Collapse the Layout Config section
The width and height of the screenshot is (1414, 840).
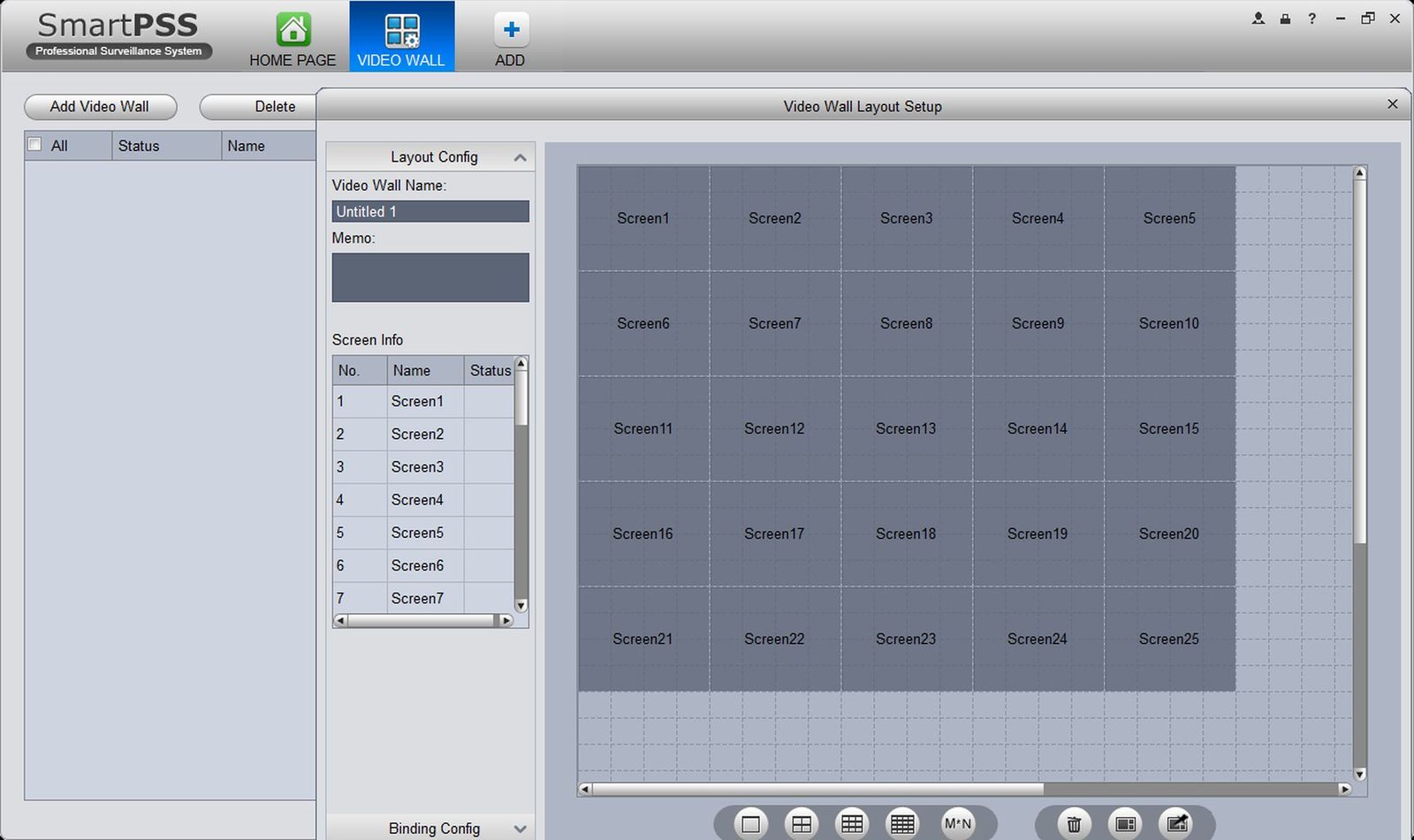pyautogui.click(x=520, y=157)
